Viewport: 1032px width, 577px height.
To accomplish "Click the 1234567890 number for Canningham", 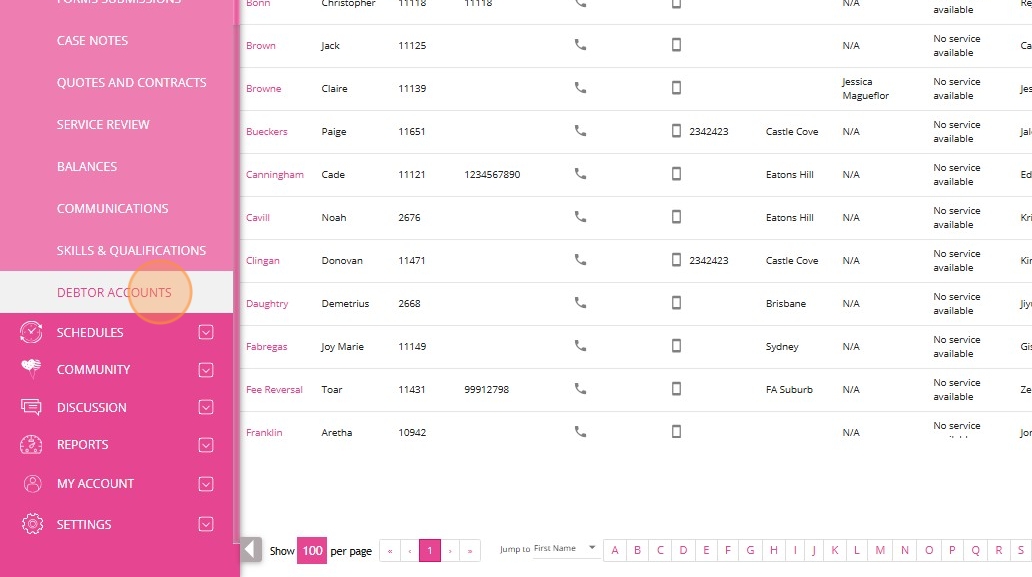I will (x=492, y=174).
